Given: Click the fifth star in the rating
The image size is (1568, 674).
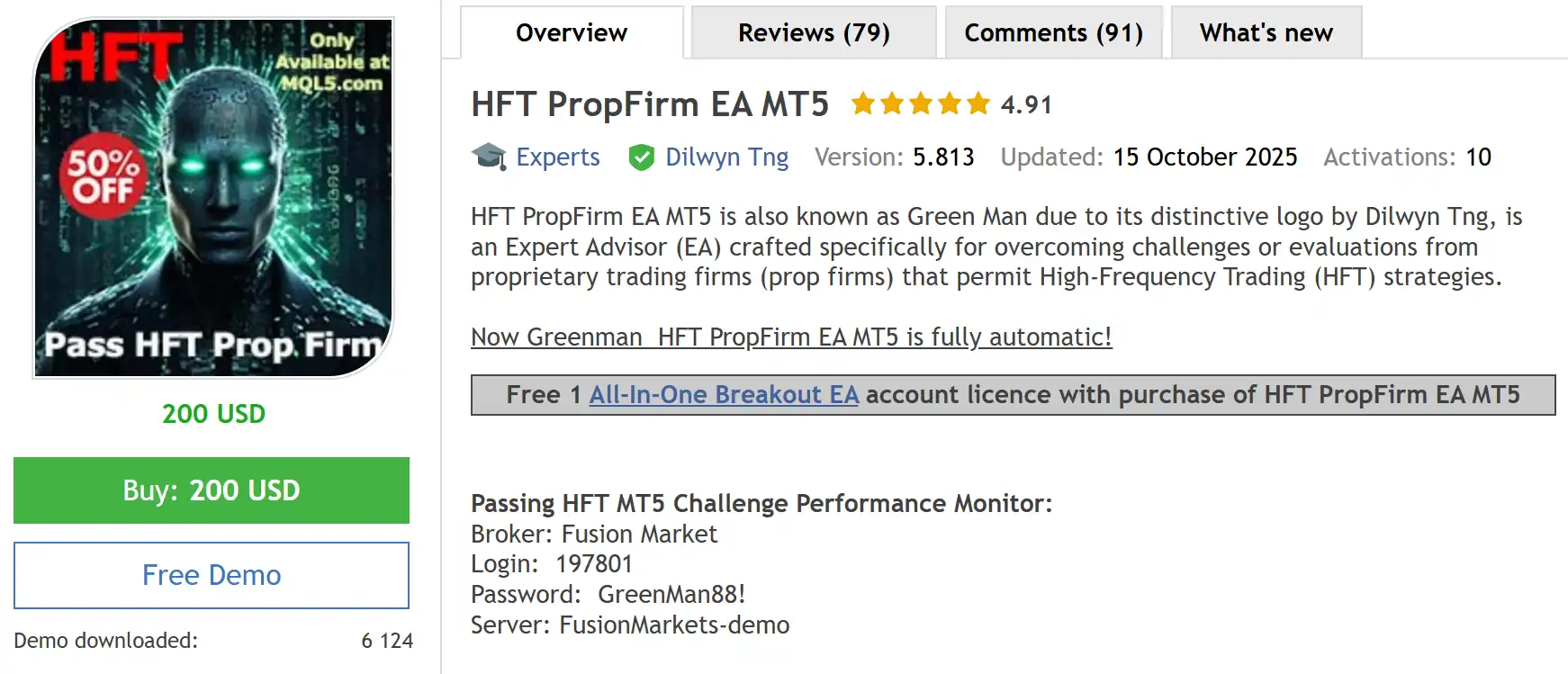Looking at the screenshot, I should click(978, 104).
